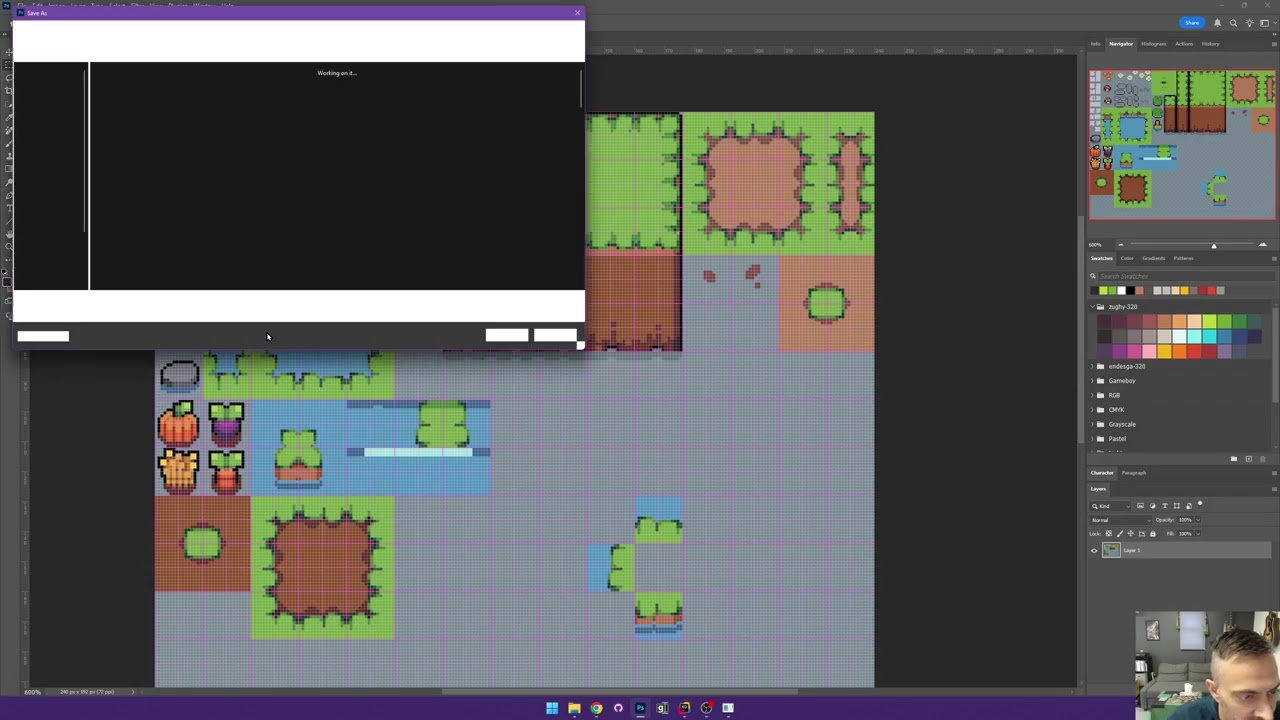1280x720 pixels.
Task: Open the Opacity value dropdown
Action: [x=1198, y=520]
